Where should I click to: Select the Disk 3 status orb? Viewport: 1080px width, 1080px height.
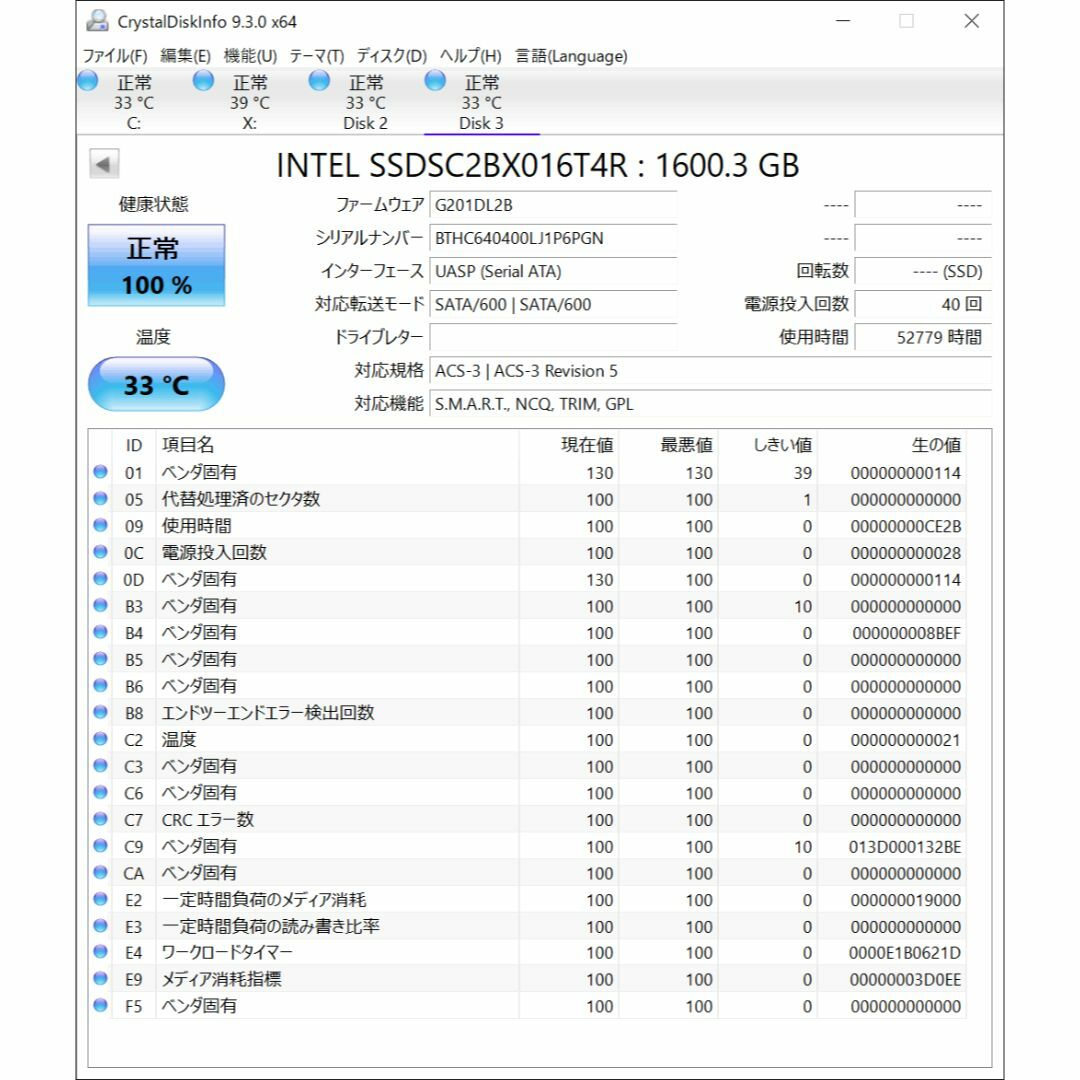tap(435, 81)
